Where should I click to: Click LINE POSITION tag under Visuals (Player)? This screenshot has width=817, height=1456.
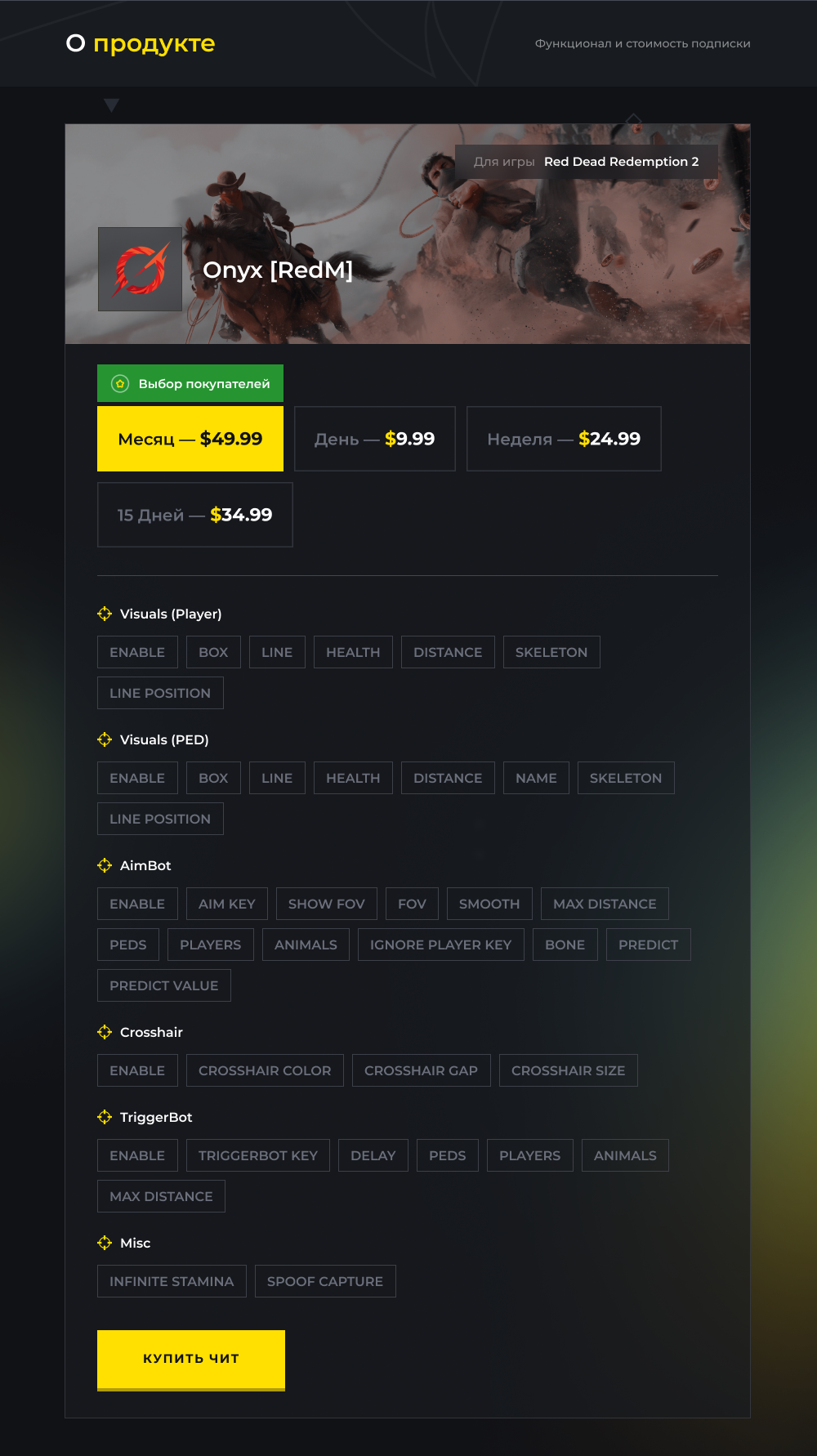pos(160,693)
